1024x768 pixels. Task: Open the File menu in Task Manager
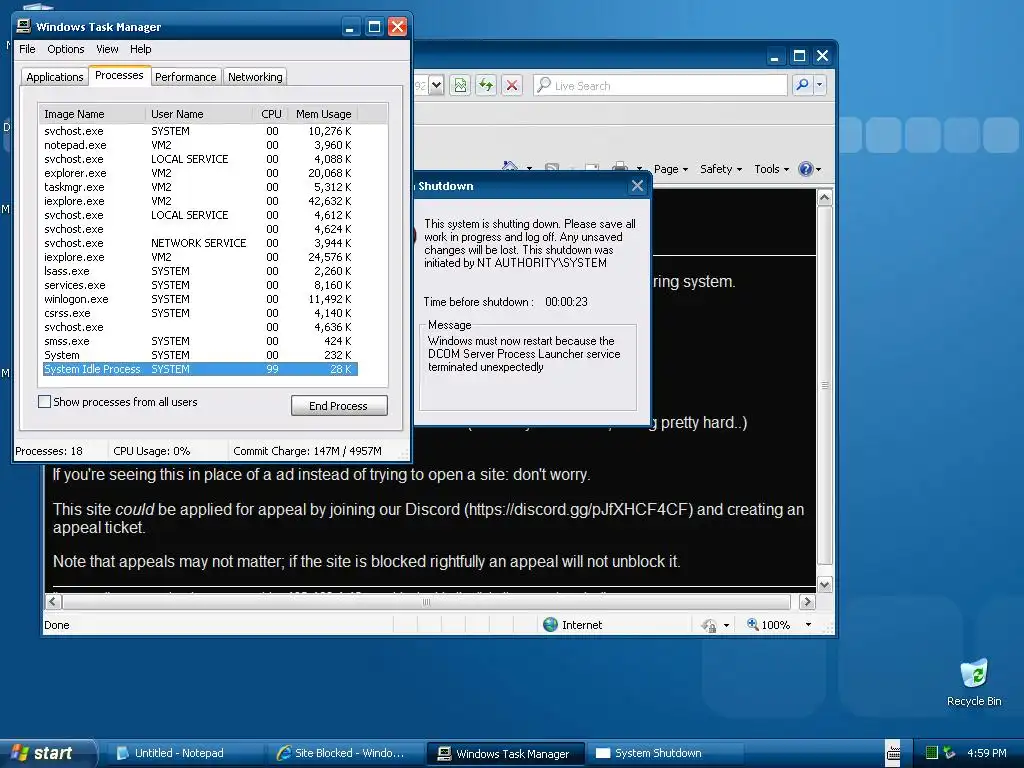click(27, 49)
